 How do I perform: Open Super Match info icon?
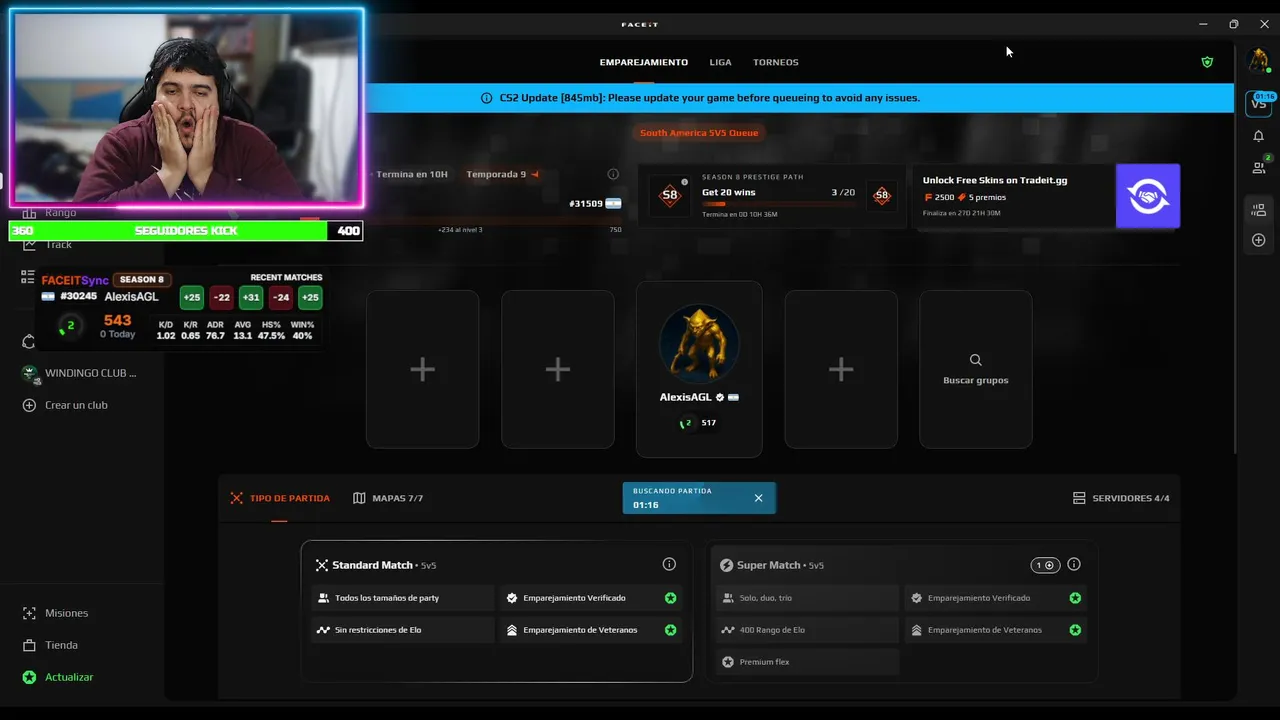coord(1074,564)
